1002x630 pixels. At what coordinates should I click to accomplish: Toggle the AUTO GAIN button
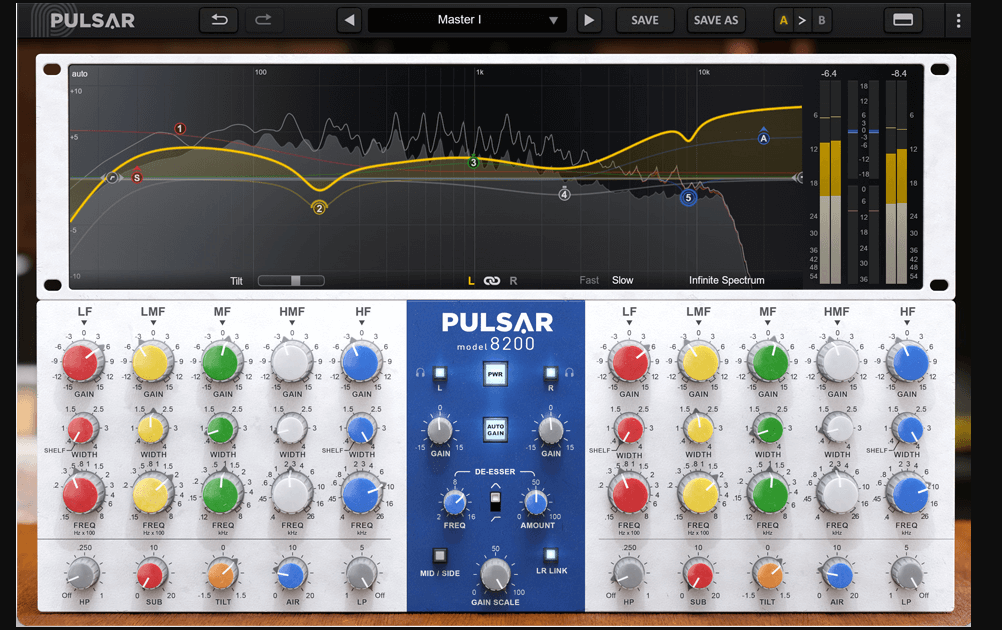click(495, 429)
